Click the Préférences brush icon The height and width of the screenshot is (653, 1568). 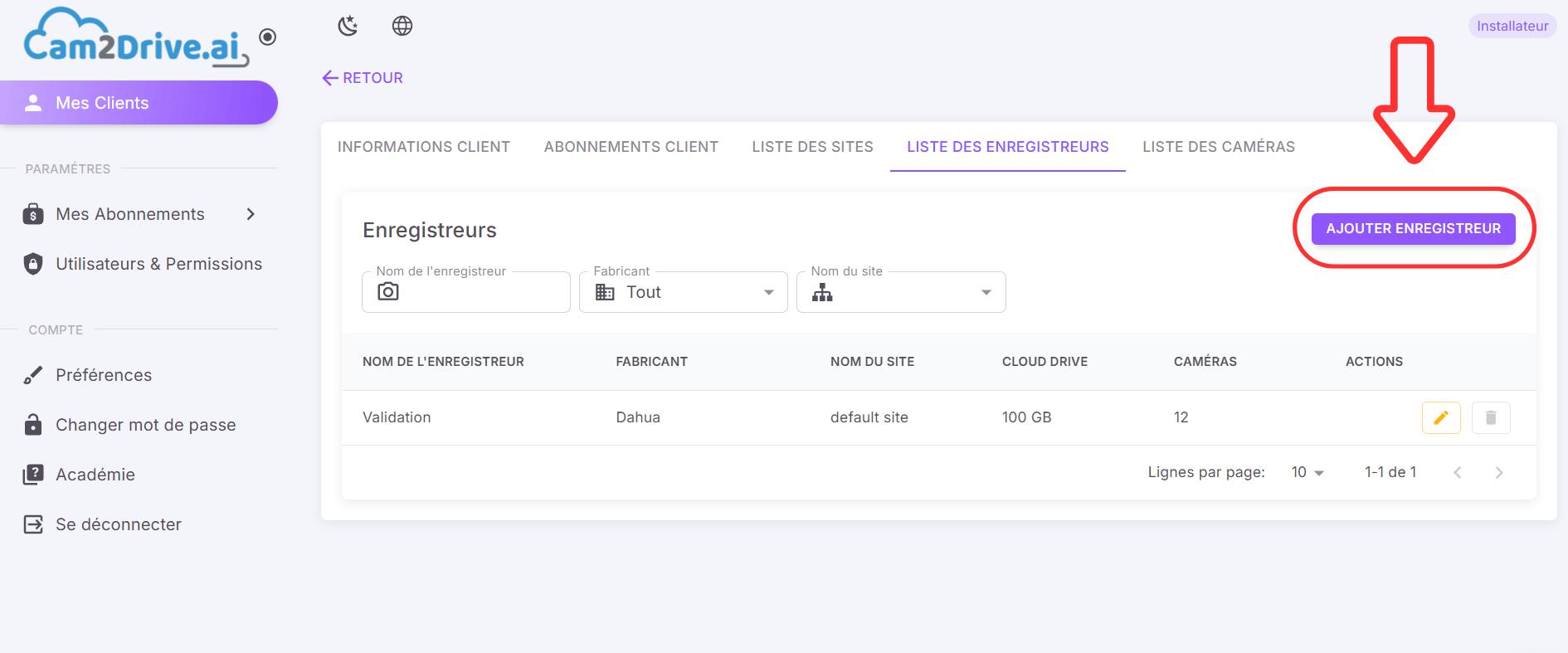pos(33,375)
